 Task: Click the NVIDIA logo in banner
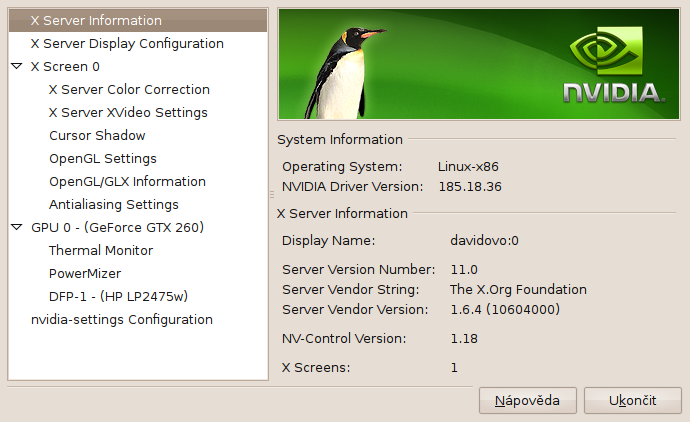coord(614,64)
